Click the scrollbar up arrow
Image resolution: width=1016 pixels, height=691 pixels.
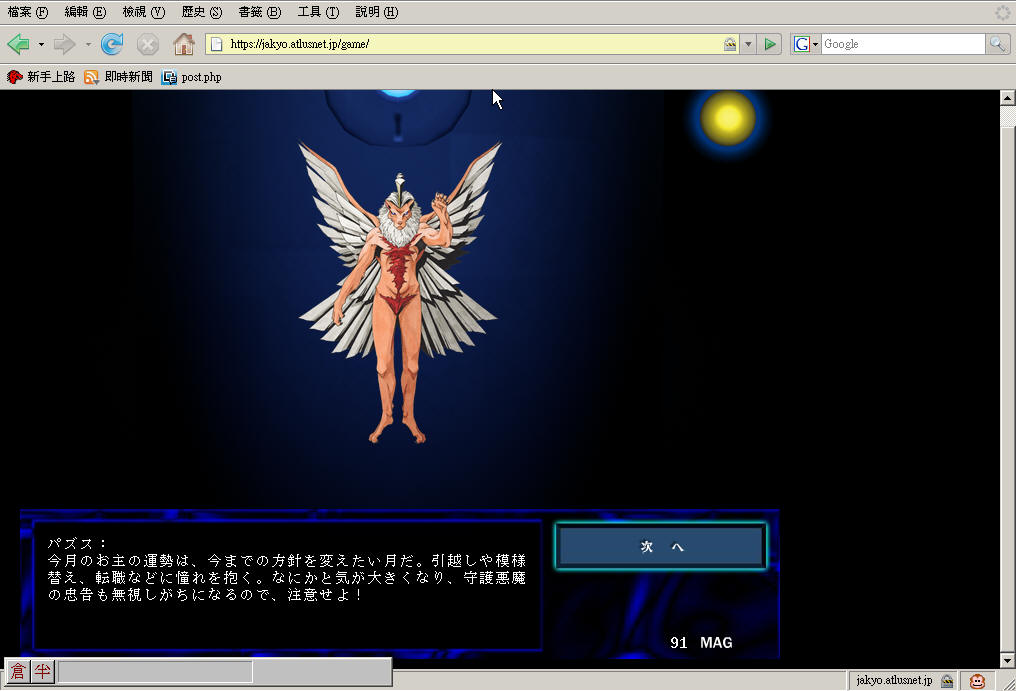point(1008,98)
